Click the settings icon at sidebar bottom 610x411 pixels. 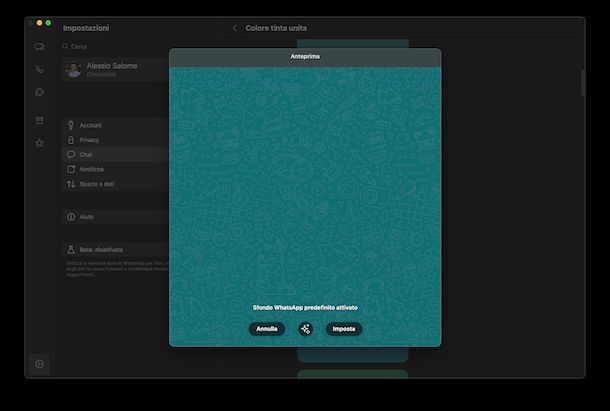pos(39,364)
